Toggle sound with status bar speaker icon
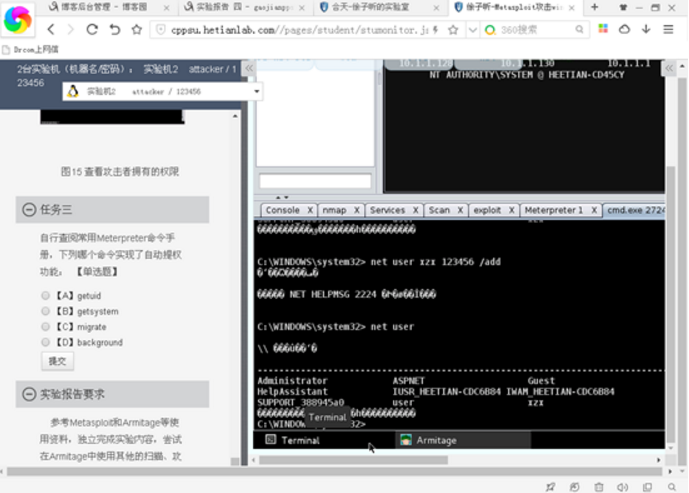 click(x=622, y=487)
